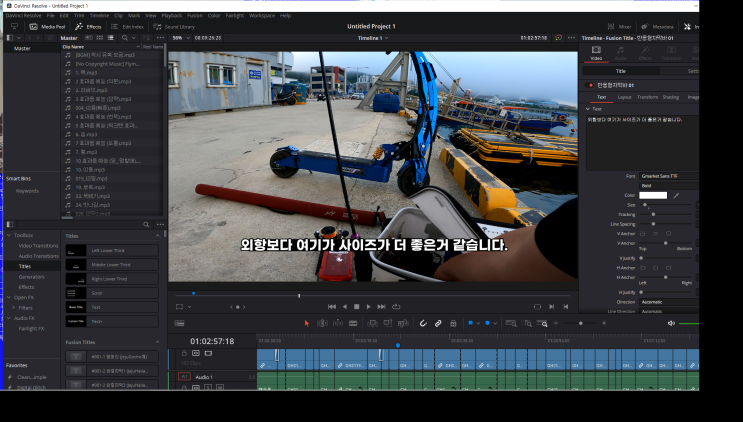
Task: Switch to the Transform tab in the Inspector
Action: [x=647, y=97]
